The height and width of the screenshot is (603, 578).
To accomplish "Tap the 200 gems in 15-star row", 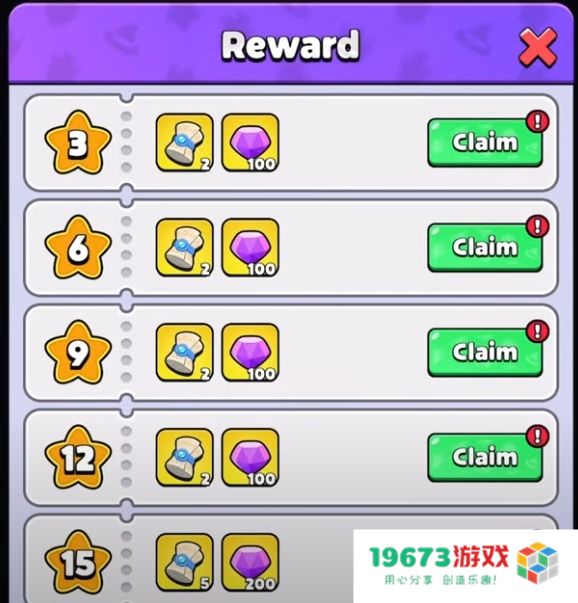I will [x=250, y=563].
